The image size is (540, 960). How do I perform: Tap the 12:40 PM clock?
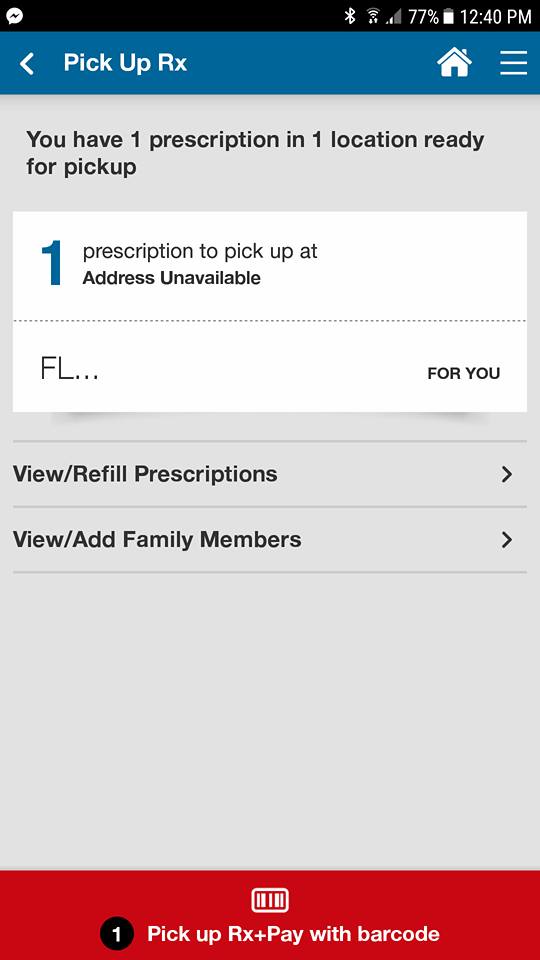coord(495,17)
